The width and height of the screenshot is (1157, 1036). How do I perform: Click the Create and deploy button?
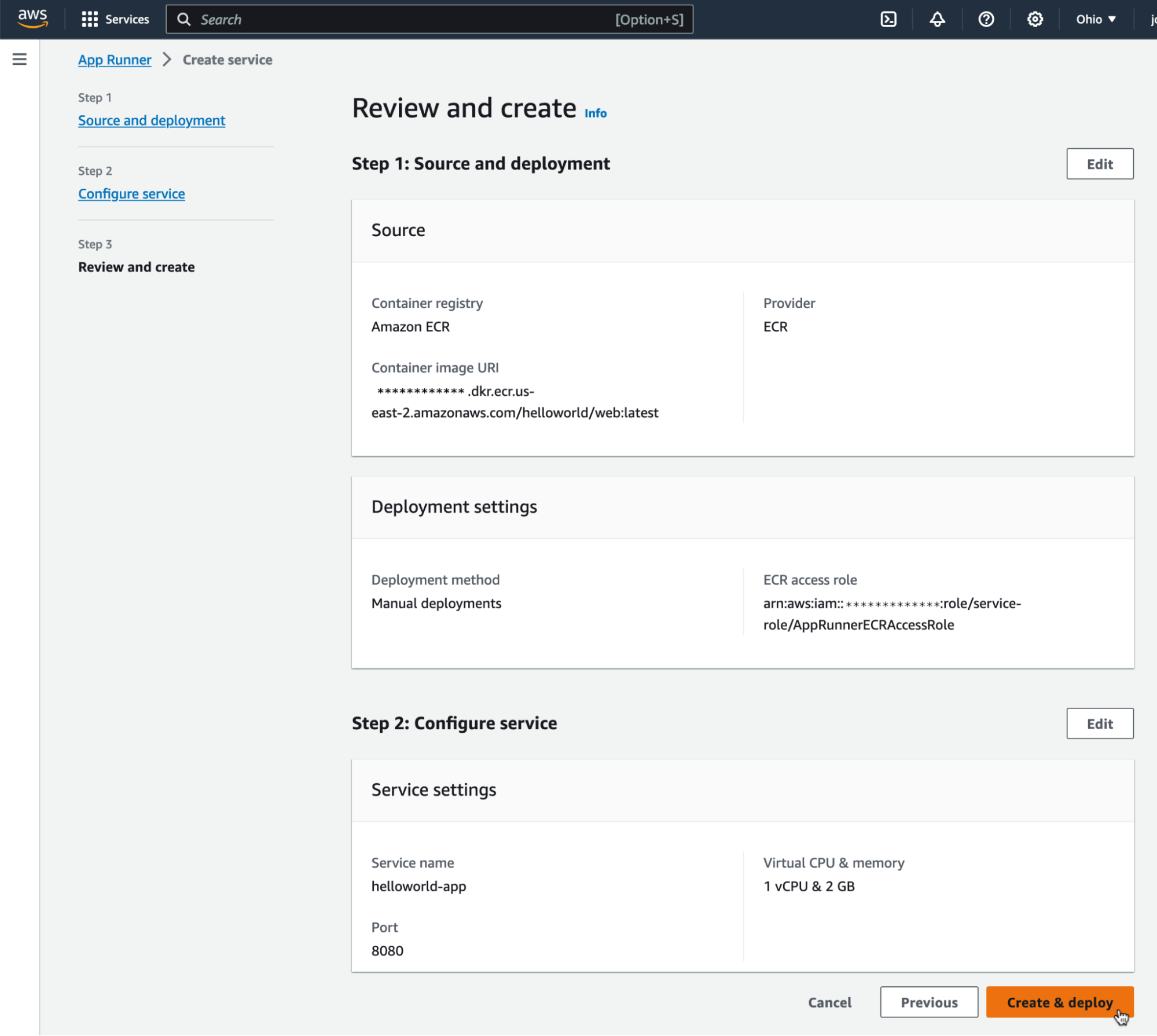(1060, 1002)
